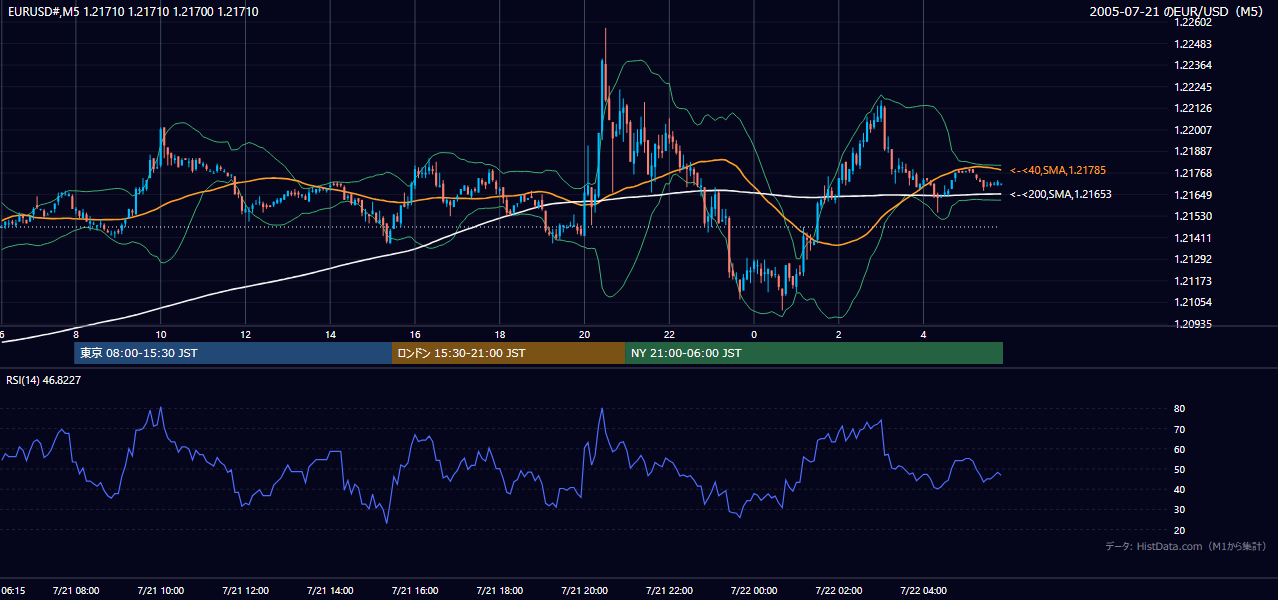Image resolution: width=1278 pixels, height=600 pixels.
Task: Click bottom time label 7/21 22:00
Action: (671, 590)
